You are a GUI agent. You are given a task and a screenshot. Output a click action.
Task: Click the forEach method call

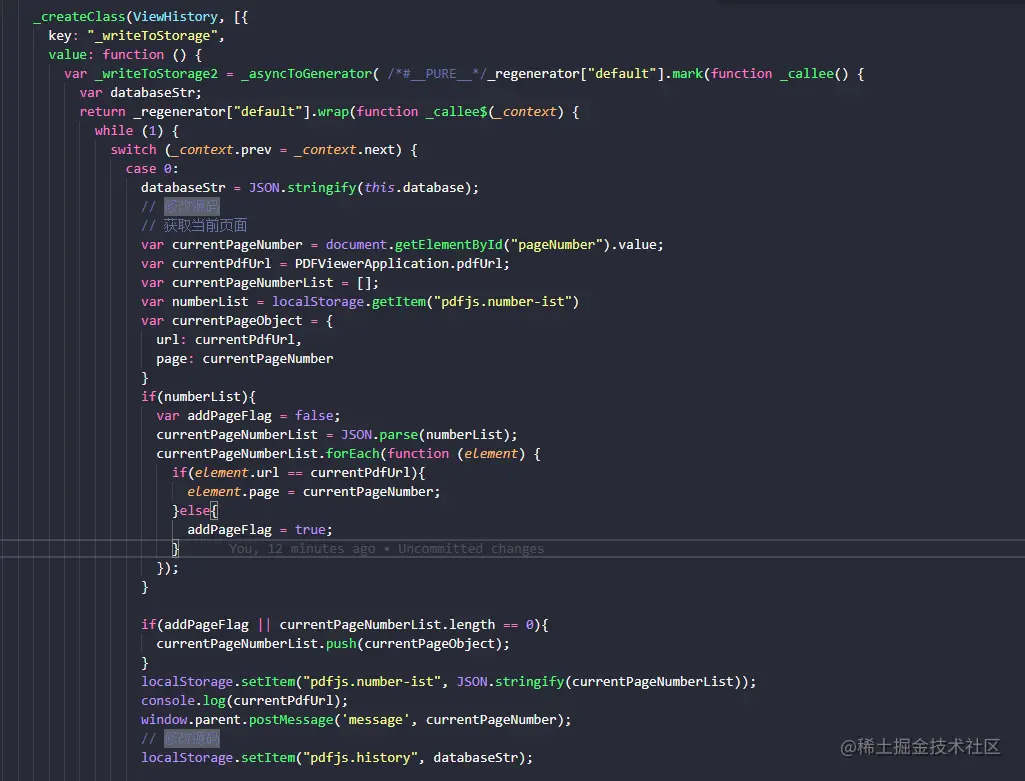(x=352, y=453)
